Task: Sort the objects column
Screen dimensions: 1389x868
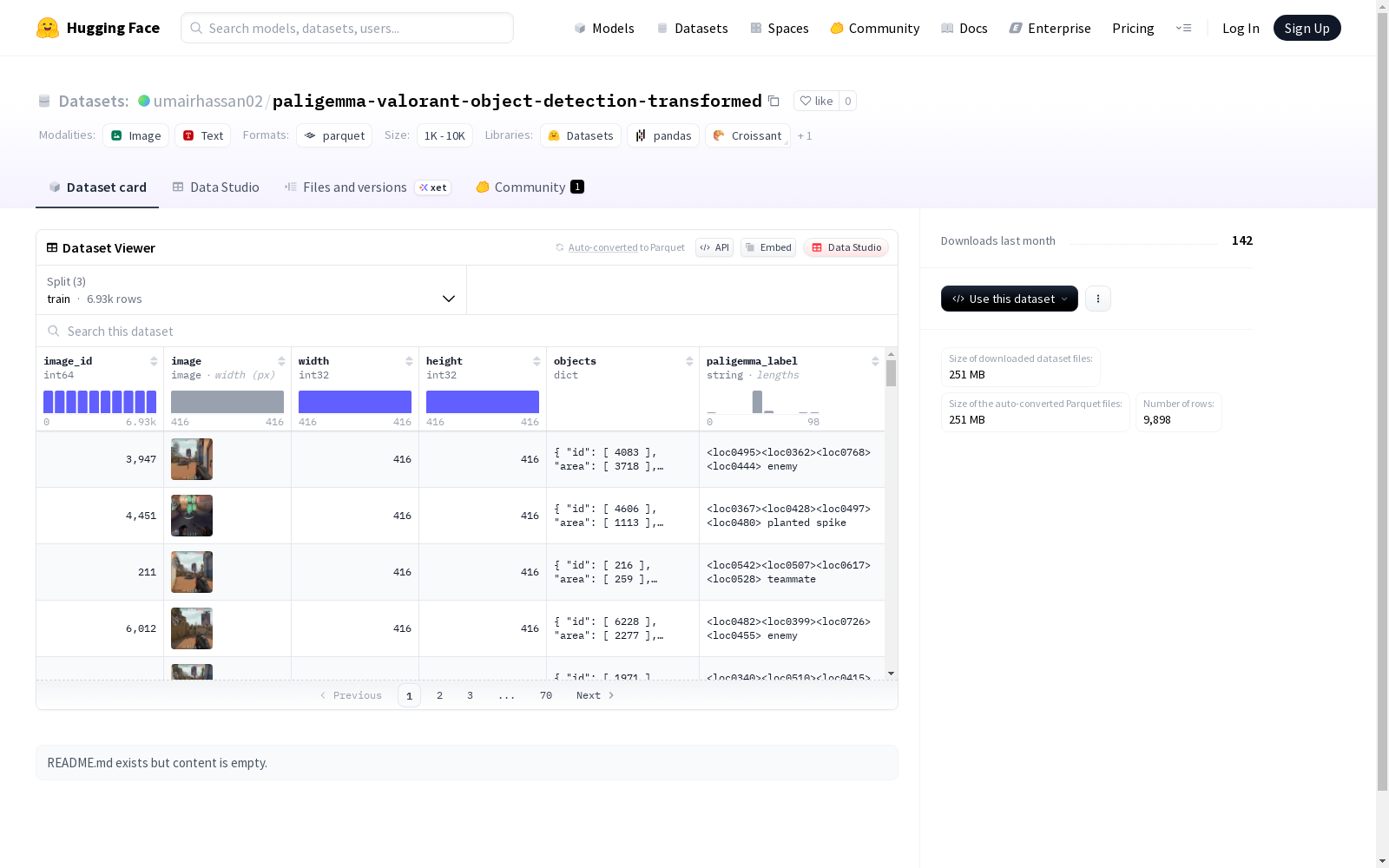Action: pos(689,361)
